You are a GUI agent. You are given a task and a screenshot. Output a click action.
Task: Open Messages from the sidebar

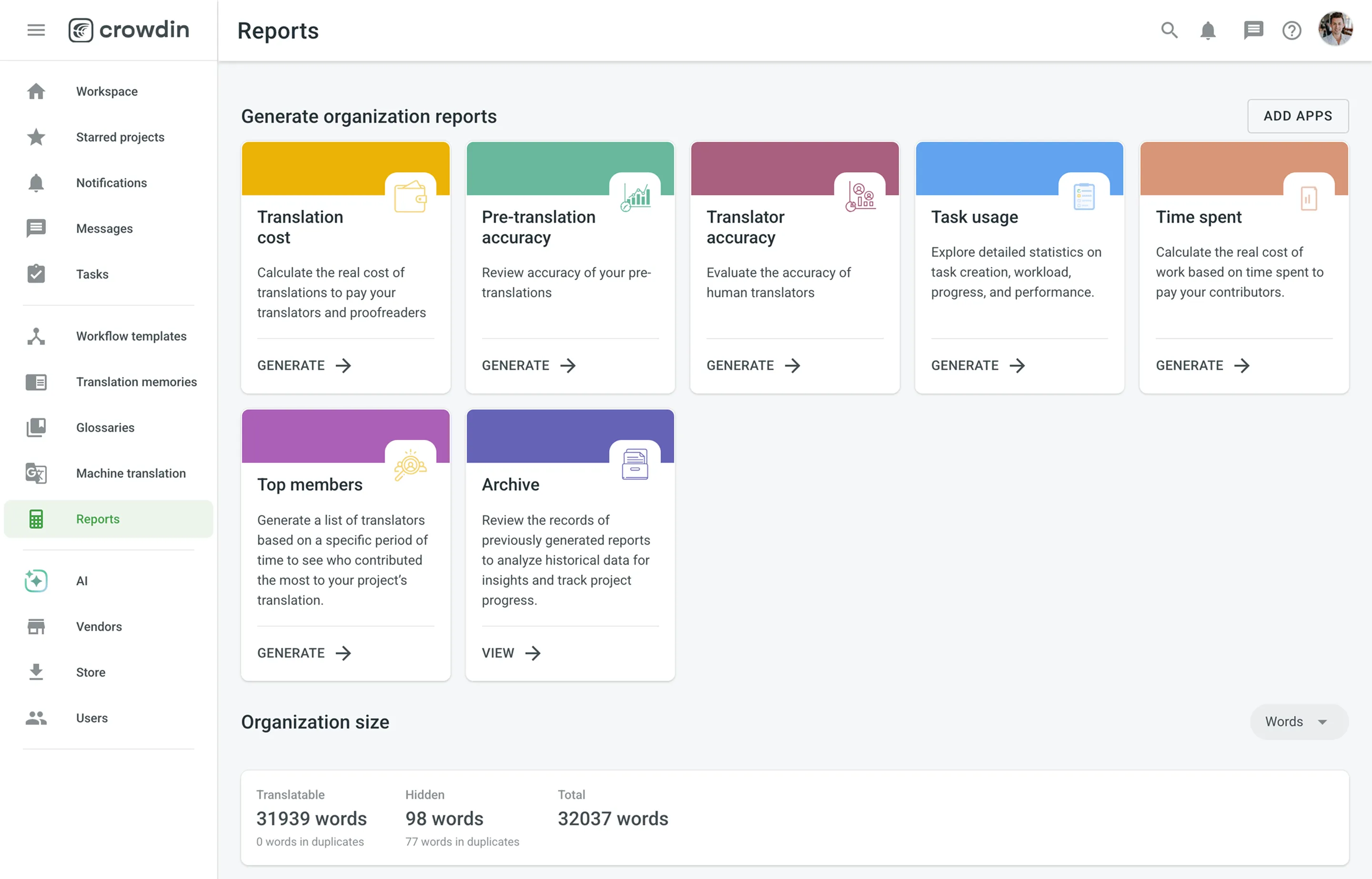point(104,228)
